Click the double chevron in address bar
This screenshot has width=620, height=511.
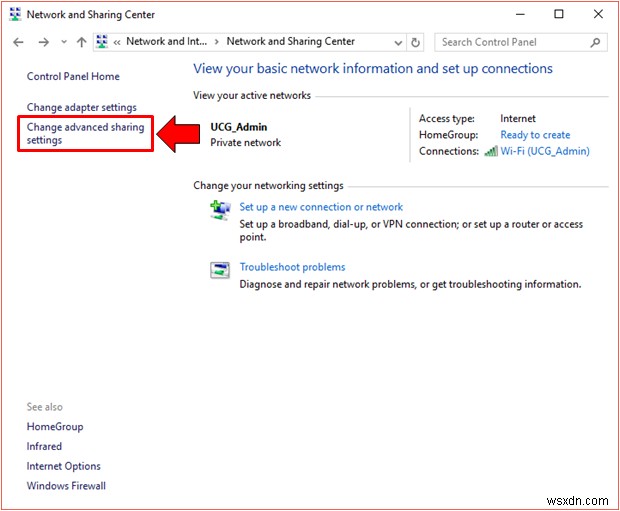[117, 42]
